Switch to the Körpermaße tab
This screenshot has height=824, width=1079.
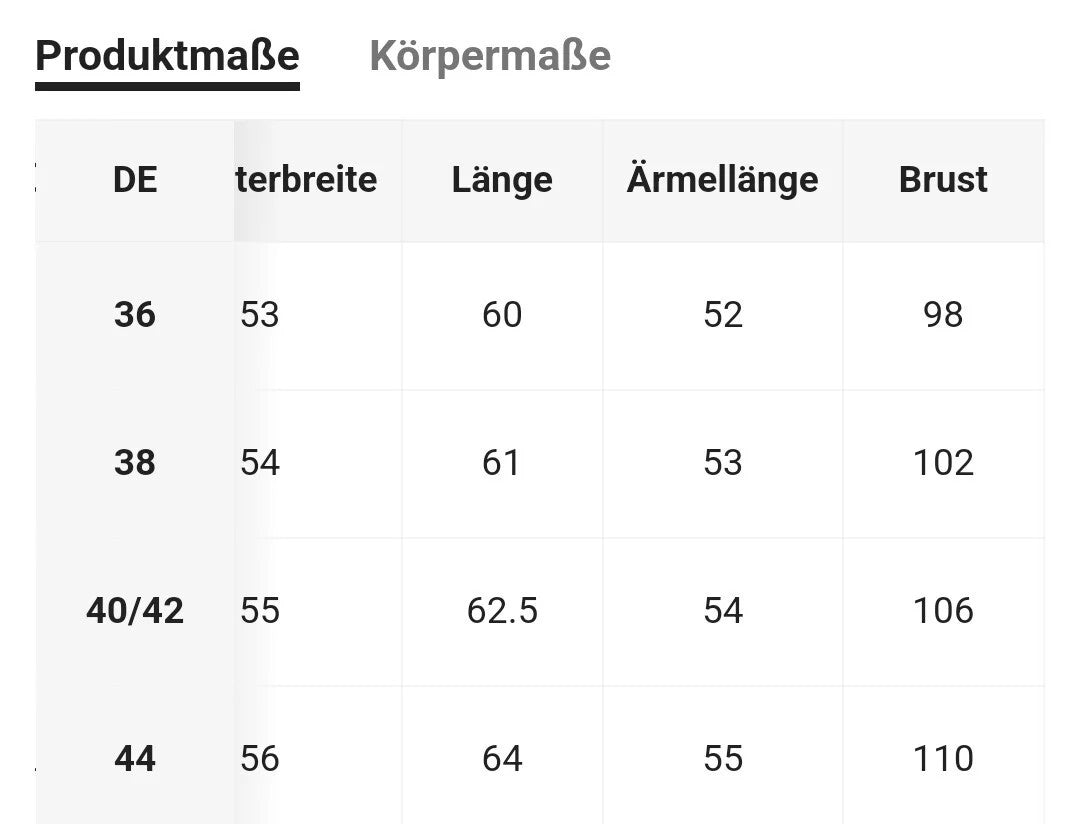pos(490,56)
